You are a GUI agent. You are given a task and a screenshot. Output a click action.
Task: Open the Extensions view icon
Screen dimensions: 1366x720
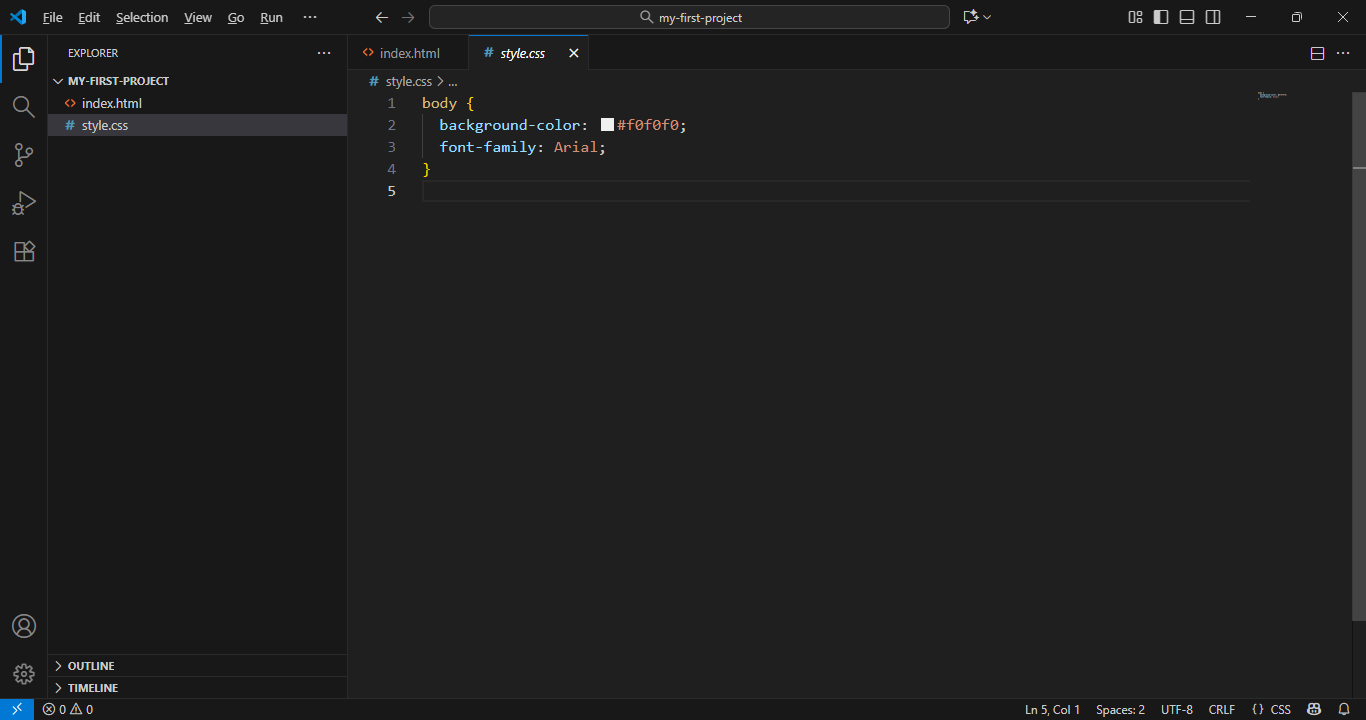click(23, 251)
